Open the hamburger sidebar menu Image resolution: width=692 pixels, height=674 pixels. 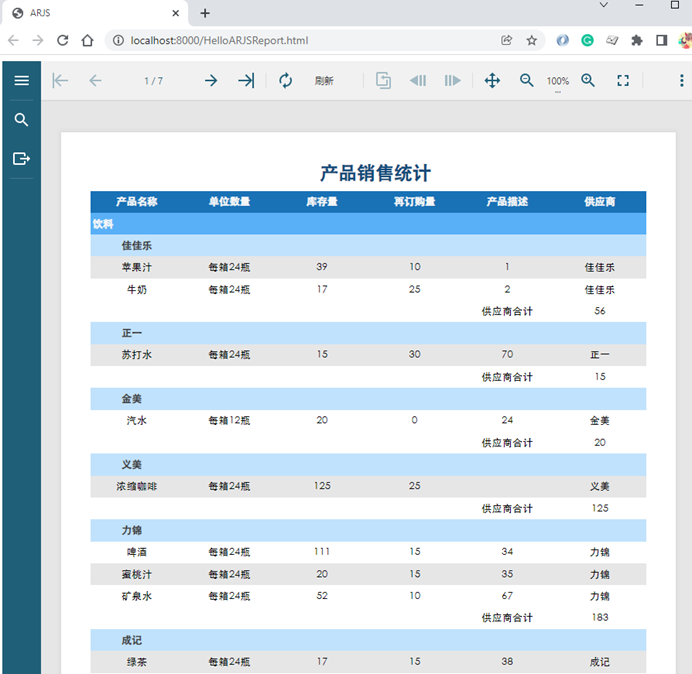click(x=21, y=80)
